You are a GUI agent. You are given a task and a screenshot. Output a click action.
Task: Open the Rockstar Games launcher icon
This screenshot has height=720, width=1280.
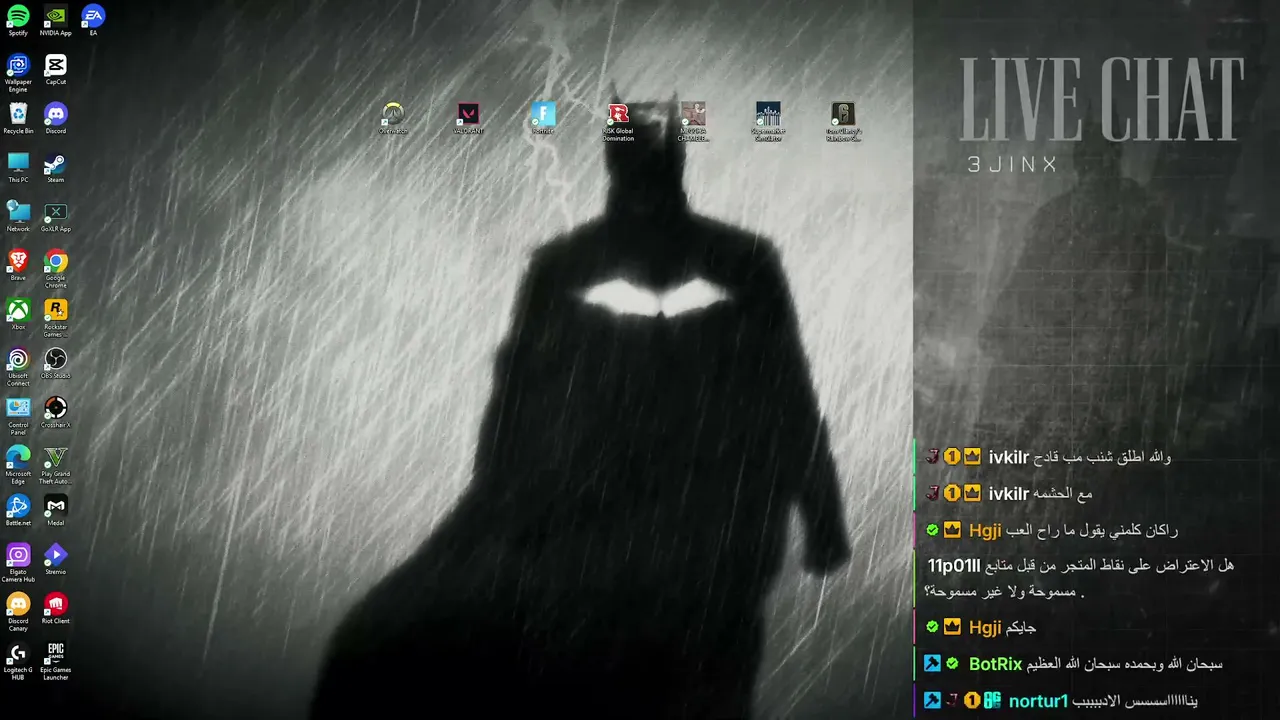point(56,318)
